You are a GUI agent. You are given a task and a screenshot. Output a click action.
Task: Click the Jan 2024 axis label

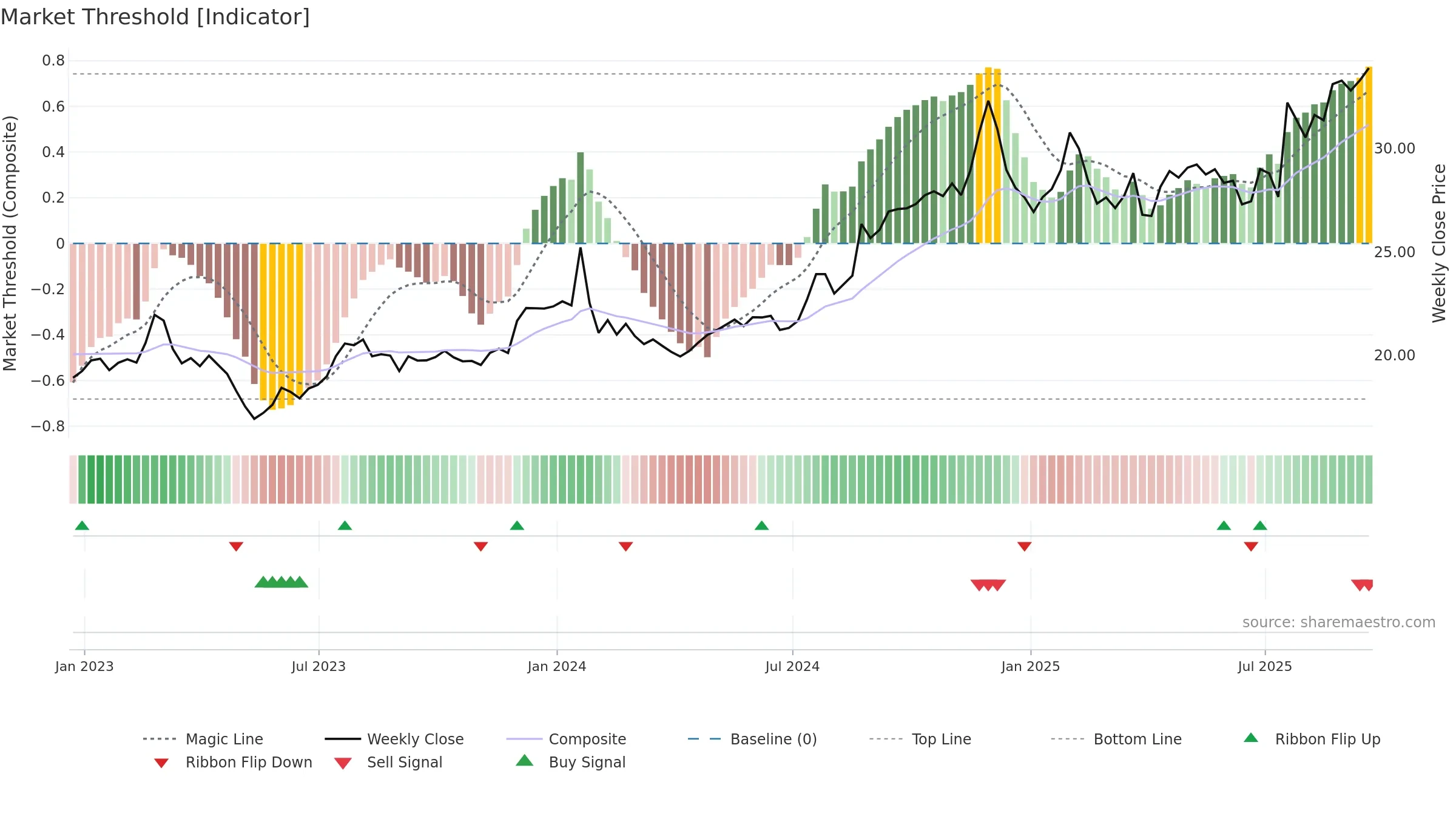557,666
